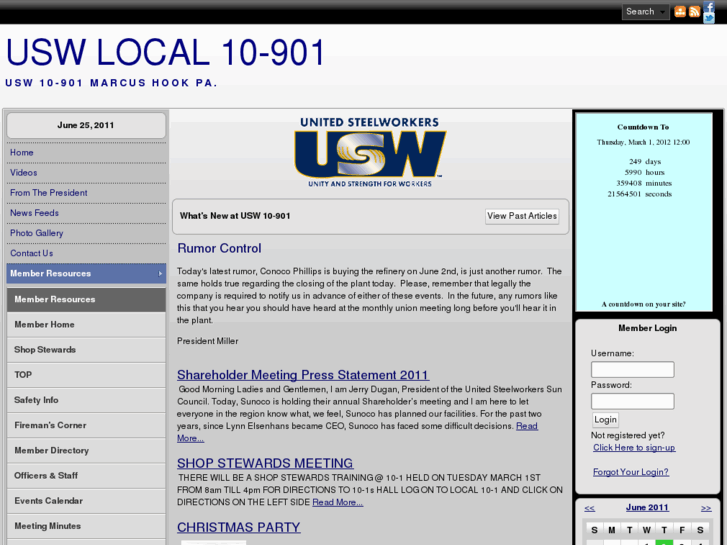
Task: Go to next month with >> link
Action: pos(706,508)
